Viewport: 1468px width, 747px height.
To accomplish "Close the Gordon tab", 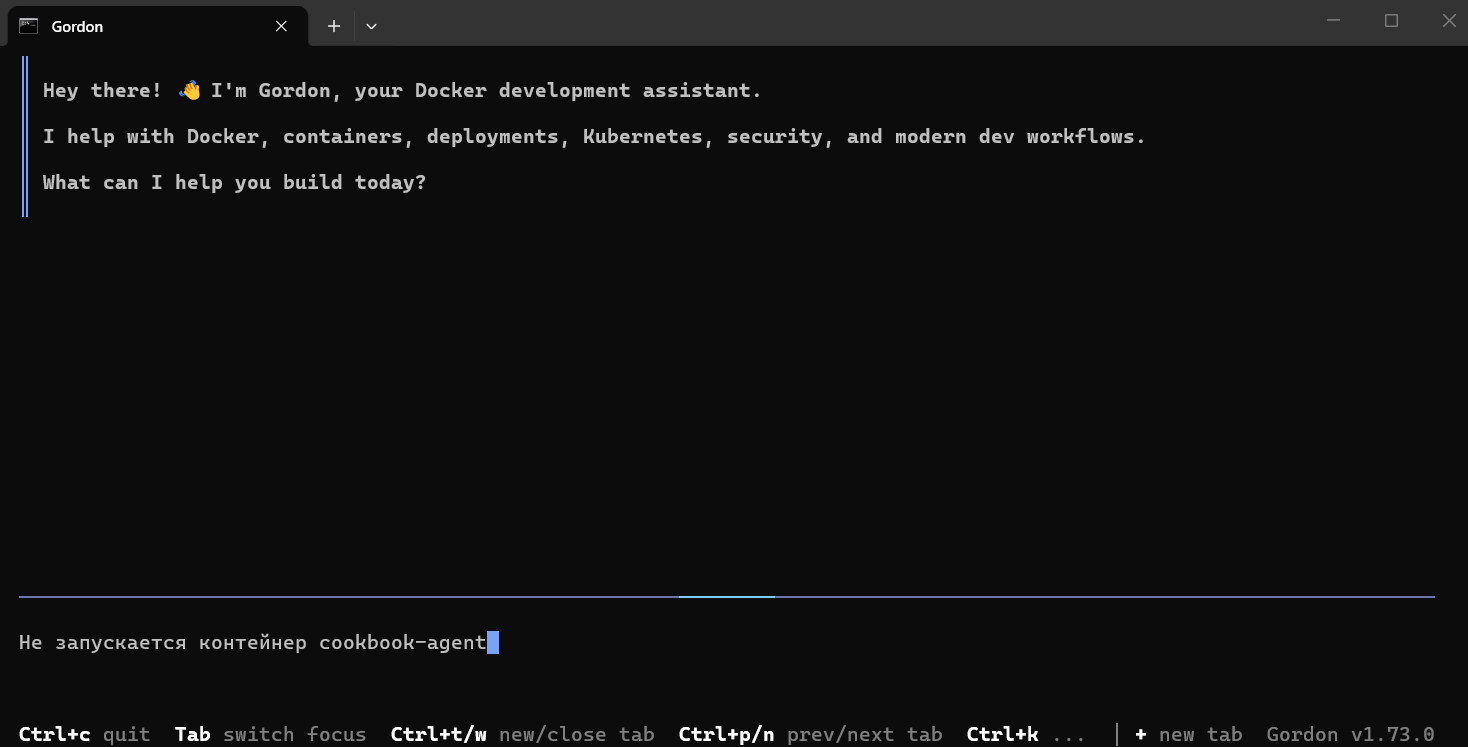I will (x=282, y=27).
